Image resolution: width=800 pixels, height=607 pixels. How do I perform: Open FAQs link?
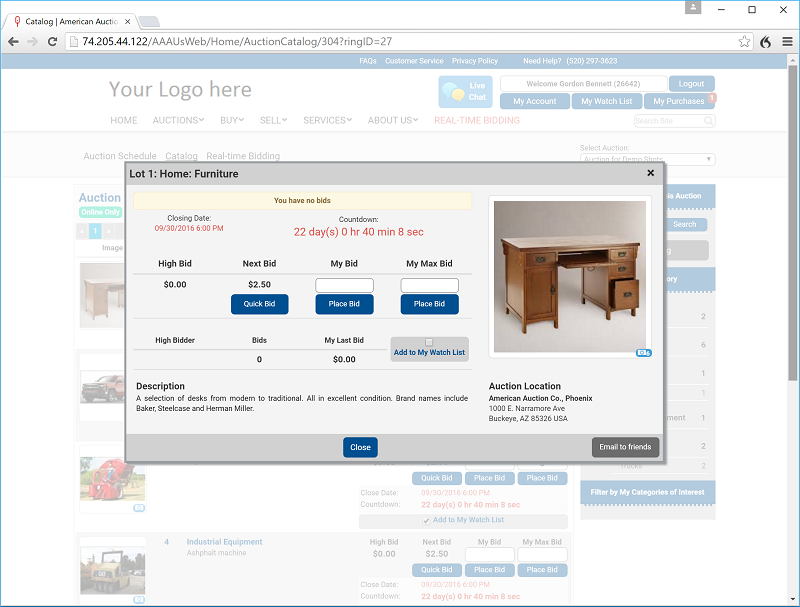[x=368, y=61]
